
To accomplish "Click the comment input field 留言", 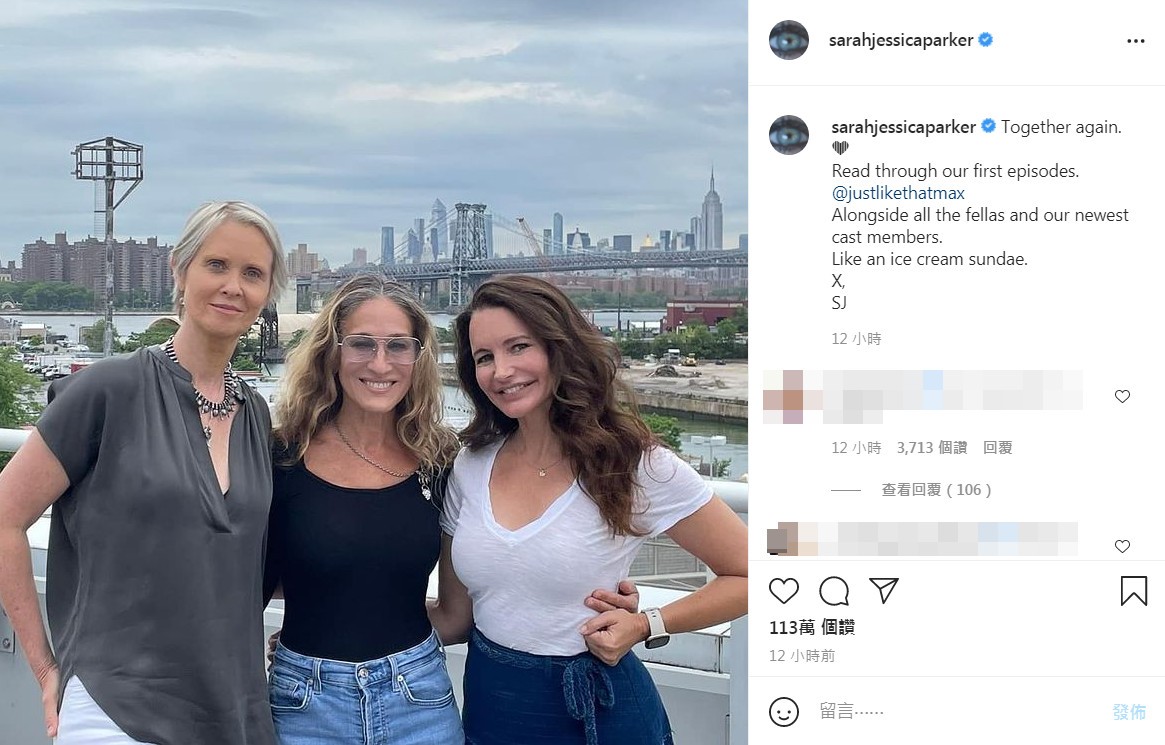I will coord(950,711).
